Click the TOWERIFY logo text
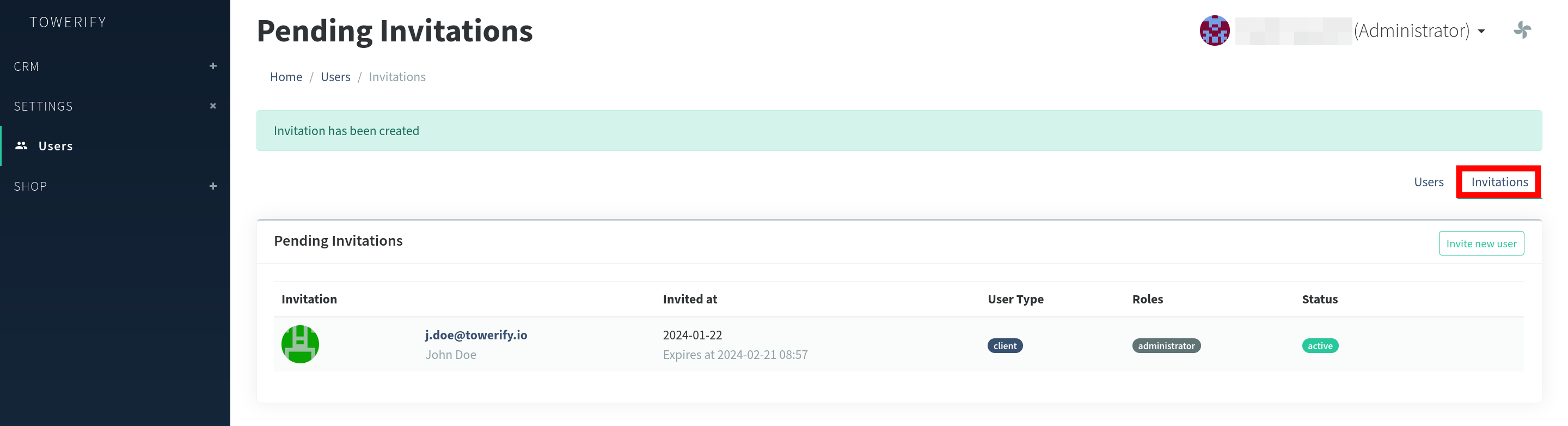This screenshot has height=426, width=1568. point(68,22)
